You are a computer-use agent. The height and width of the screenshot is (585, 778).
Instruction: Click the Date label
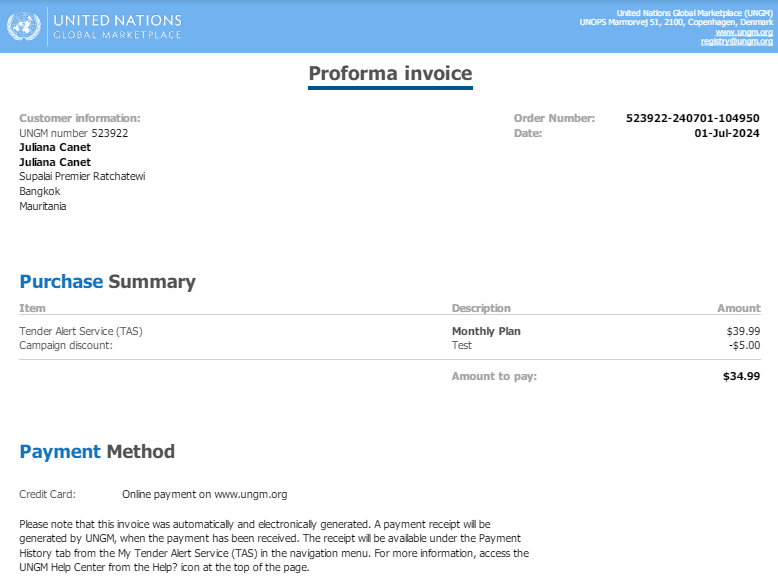coord(528,133)
